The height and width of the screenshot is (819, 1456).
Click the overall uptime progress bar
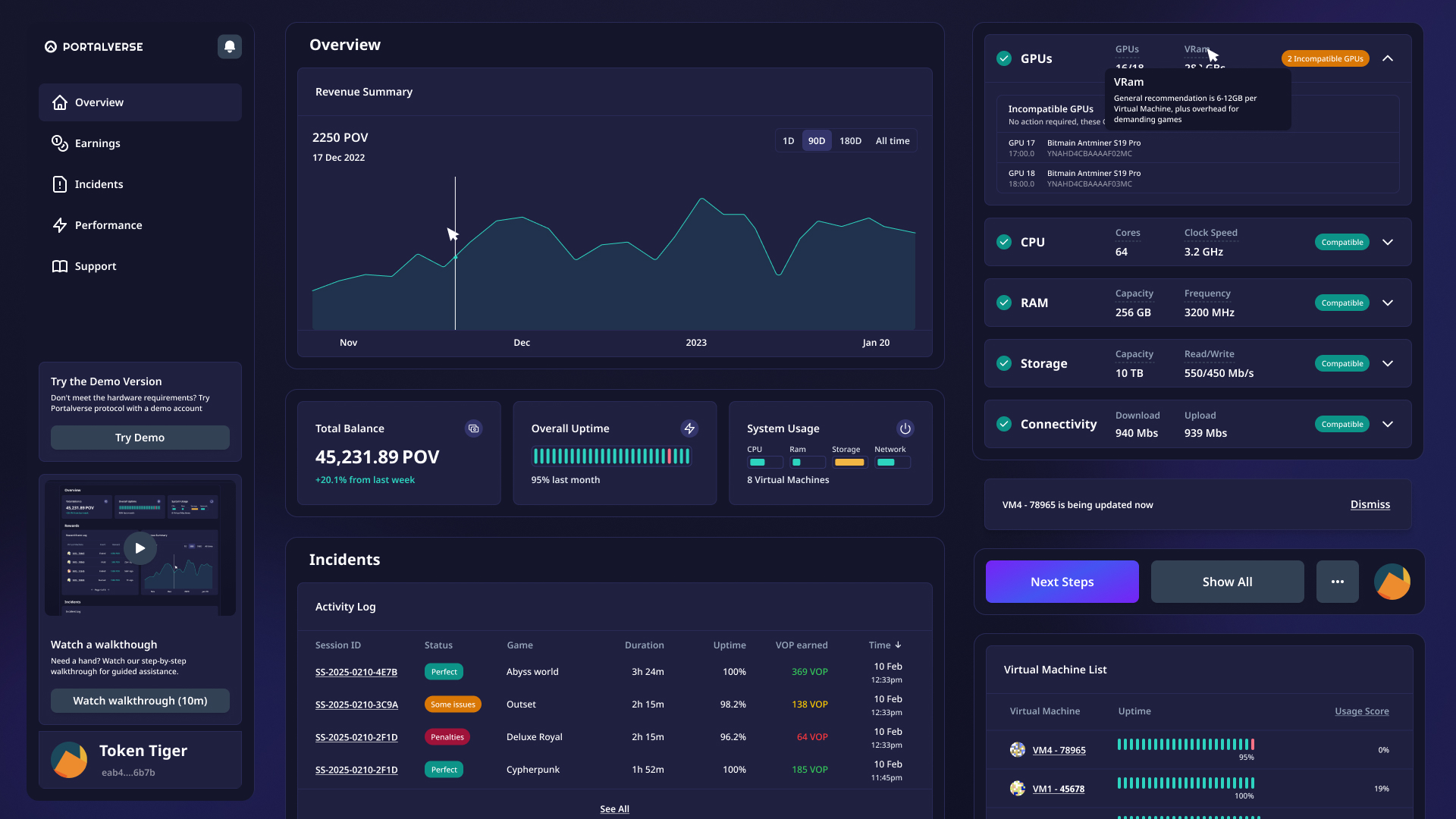(611, 456)
